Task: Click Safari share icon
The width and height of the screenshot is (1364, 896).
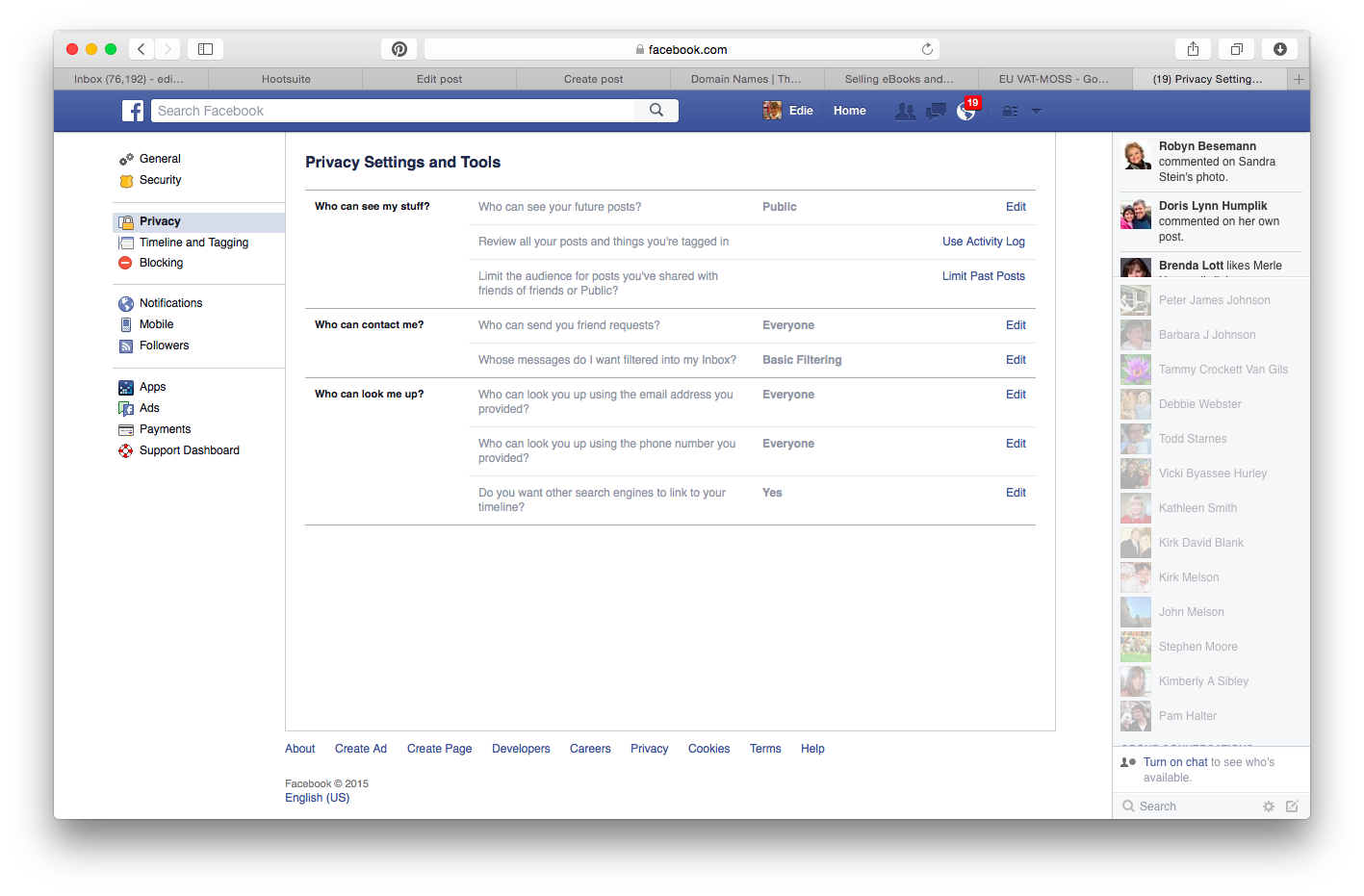Action: coord(1193,49)
